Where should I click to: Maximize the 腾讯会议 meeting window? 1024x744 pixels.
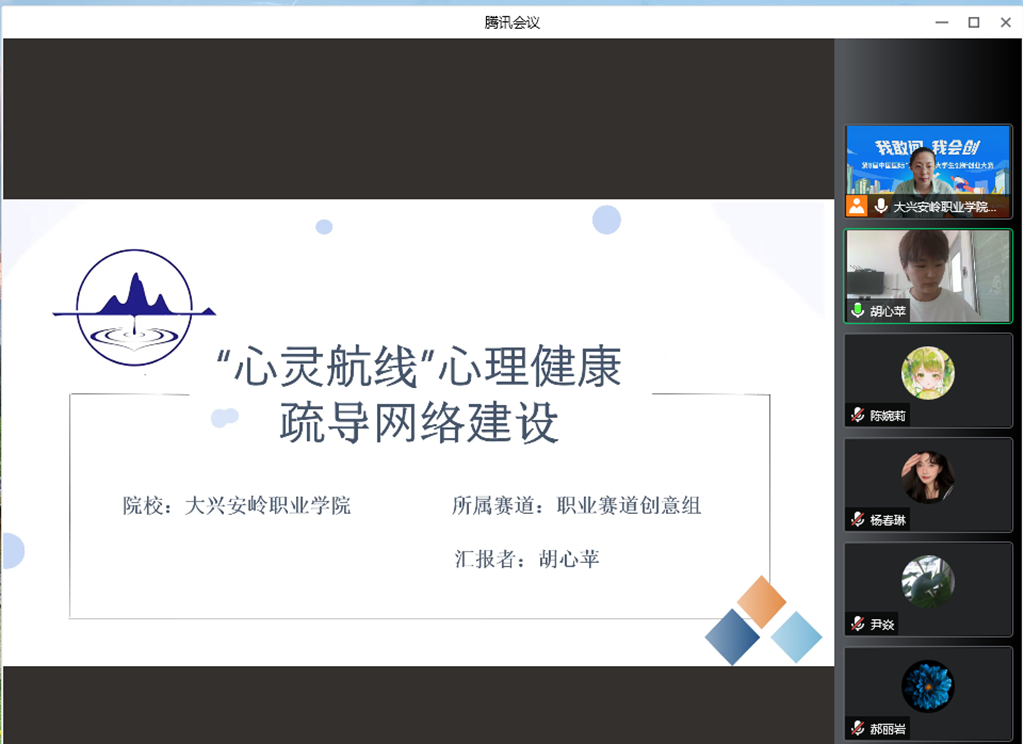(973, 22)
